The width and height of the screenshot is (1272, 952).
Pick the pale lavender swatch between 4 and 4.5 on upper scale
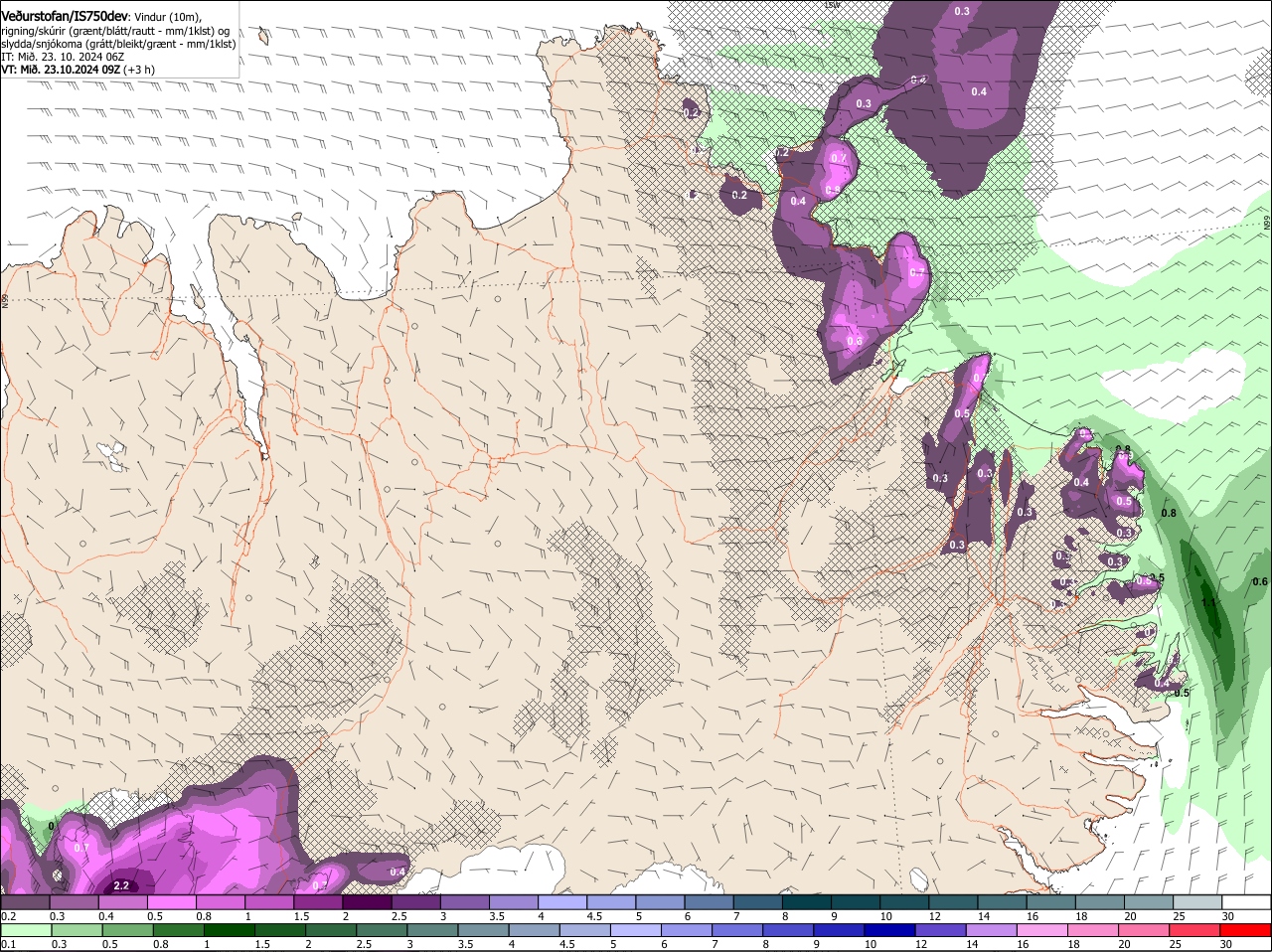click(561, 902)
